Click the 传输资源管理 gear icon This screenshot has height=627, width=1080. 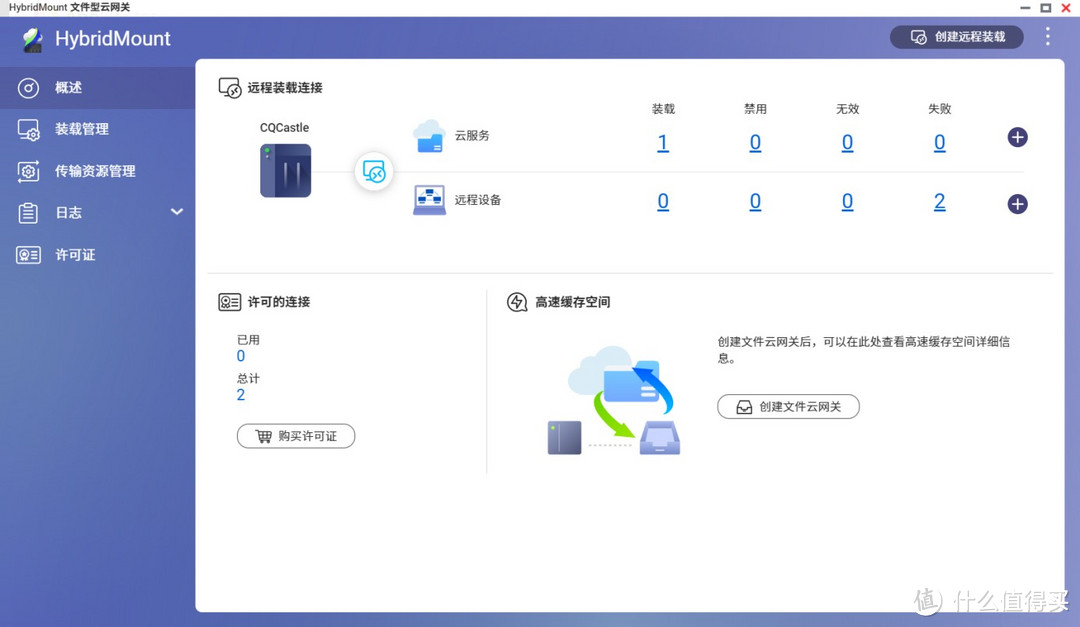click(28, 171)
